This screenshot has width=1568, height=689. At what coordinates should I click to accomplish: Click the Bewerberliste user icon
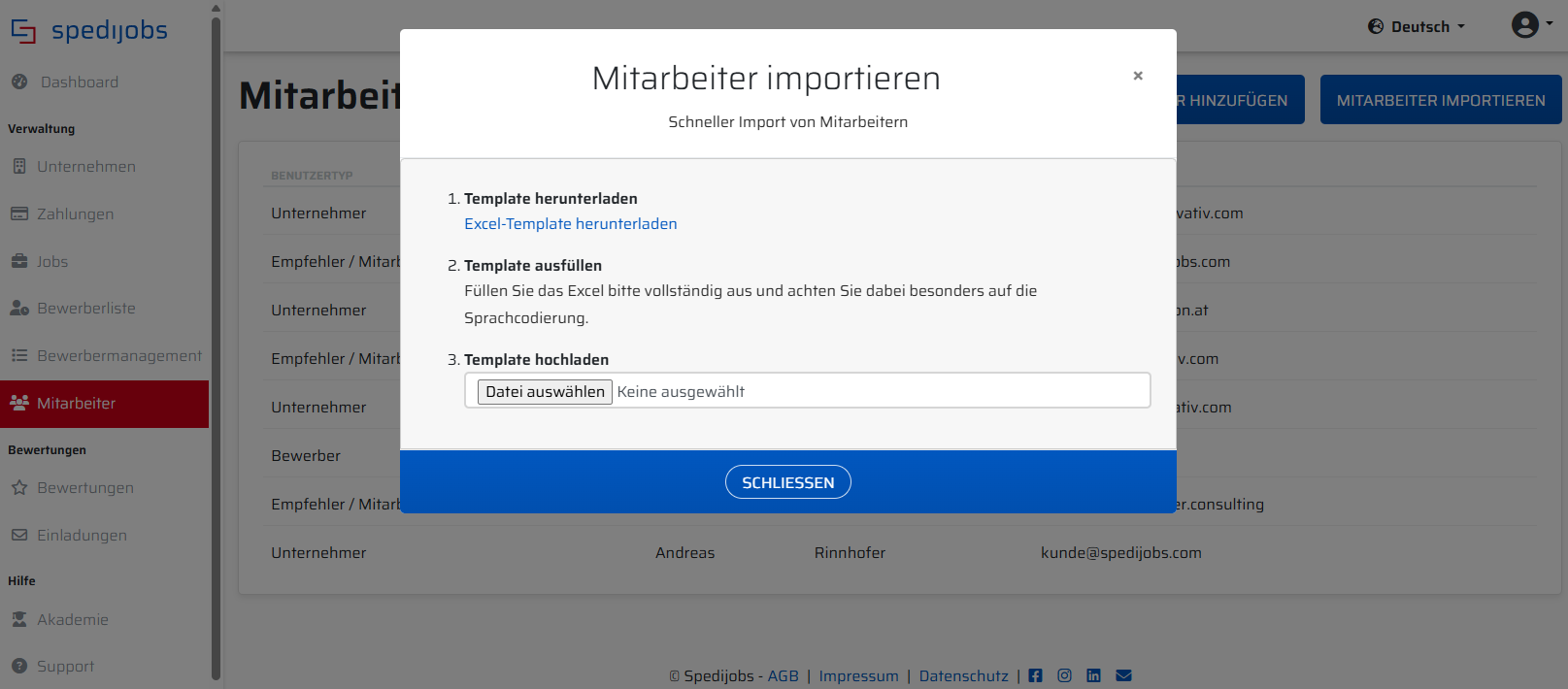coord(19,309)
